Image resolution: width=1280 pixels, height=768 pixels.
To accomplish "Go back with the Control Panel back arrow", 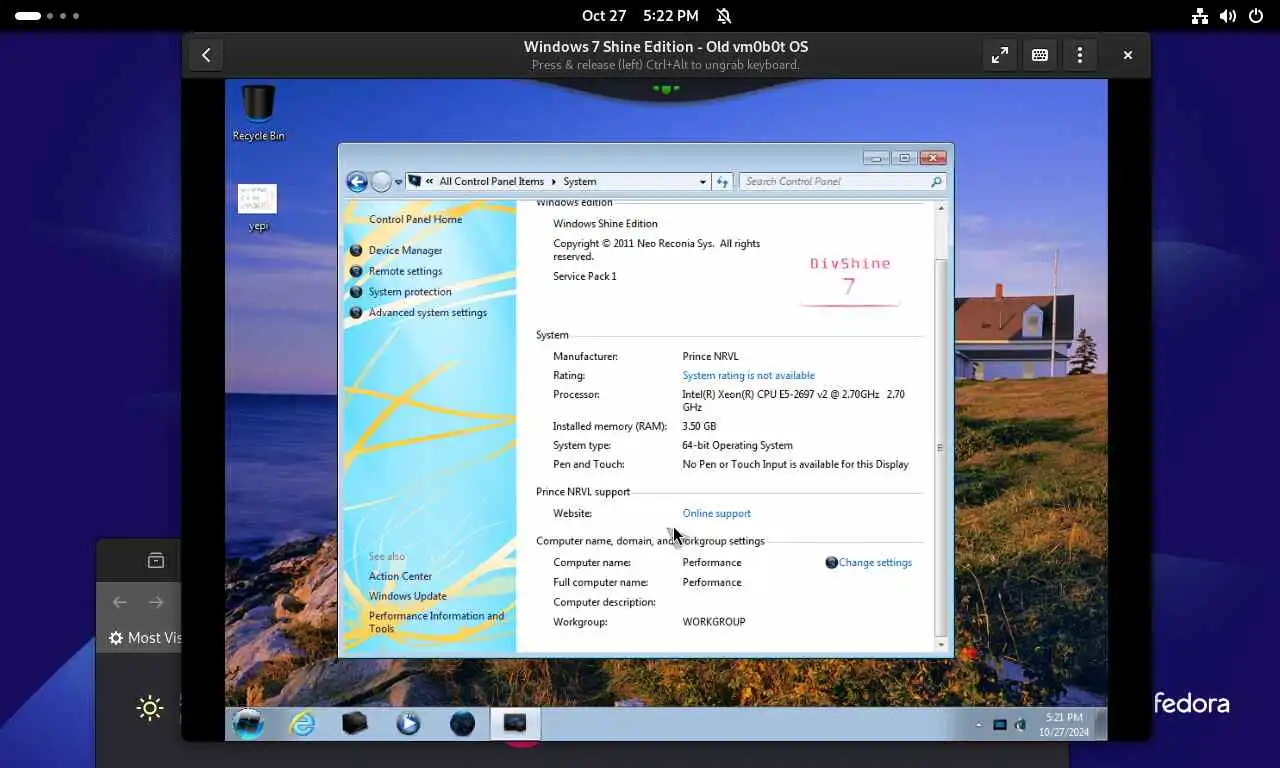I will click(357, 181).
